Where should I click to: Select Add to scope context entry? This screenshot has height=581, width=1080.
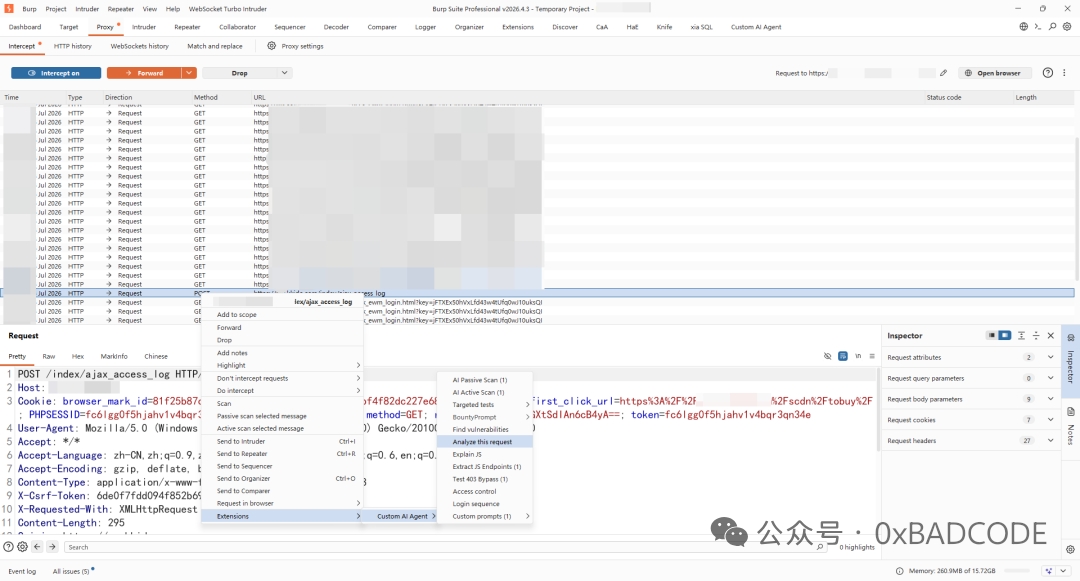coord(282,315)
